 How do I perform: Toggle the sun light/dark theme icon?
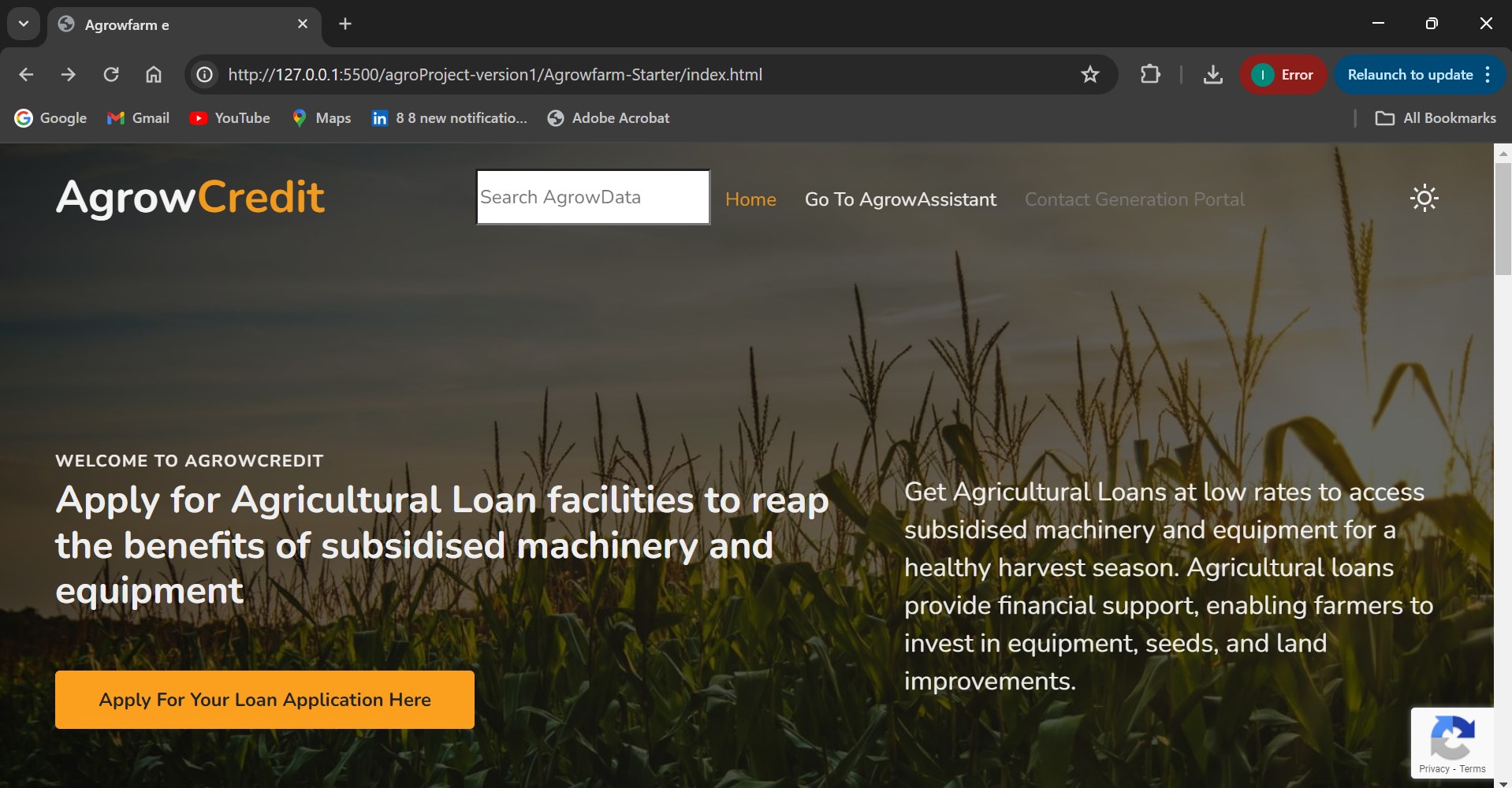[x=1424, y=198]
